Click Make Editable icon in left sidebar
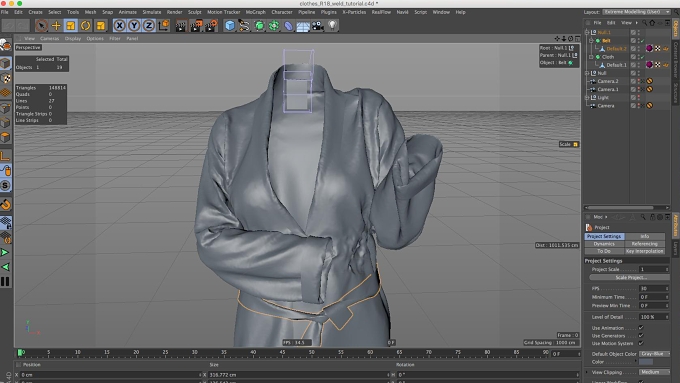The width and height of the screenshot is (680, 383). point(5,45)
